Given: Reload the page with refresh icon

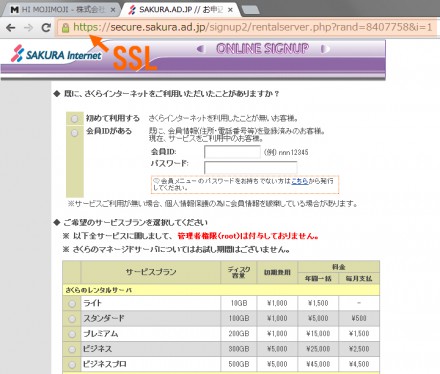Looking at the screenshot, I should (x=46, y=27).
